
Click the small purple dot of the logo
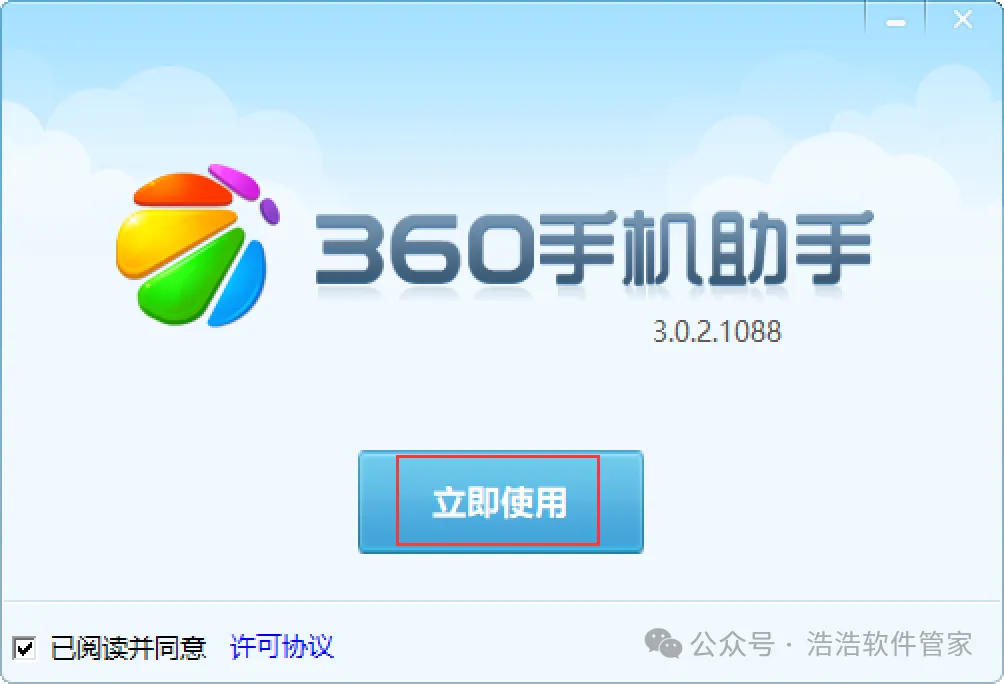[x=270, y=211]
